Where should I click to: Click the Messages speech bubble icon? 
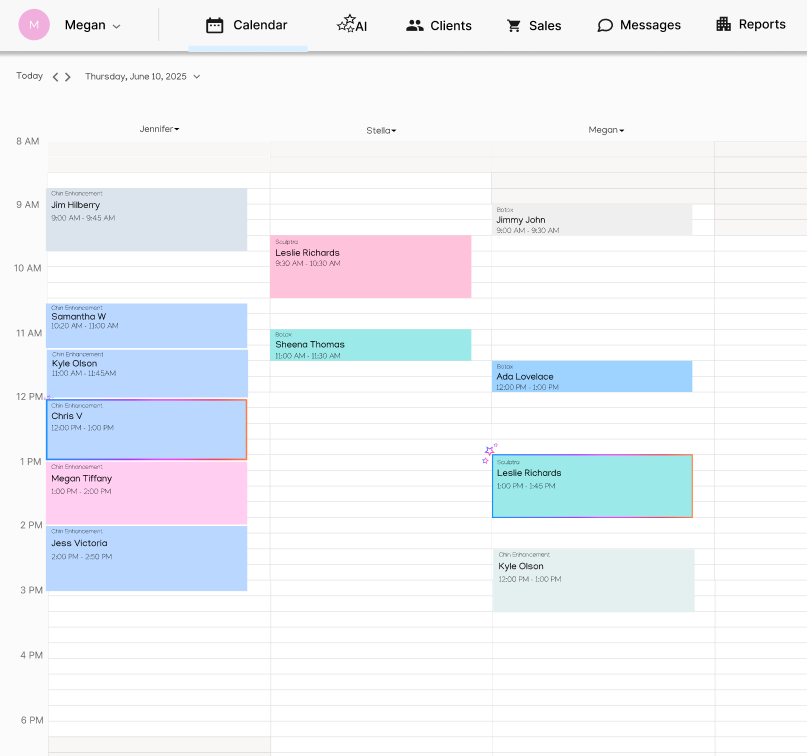tap(605, 25)
